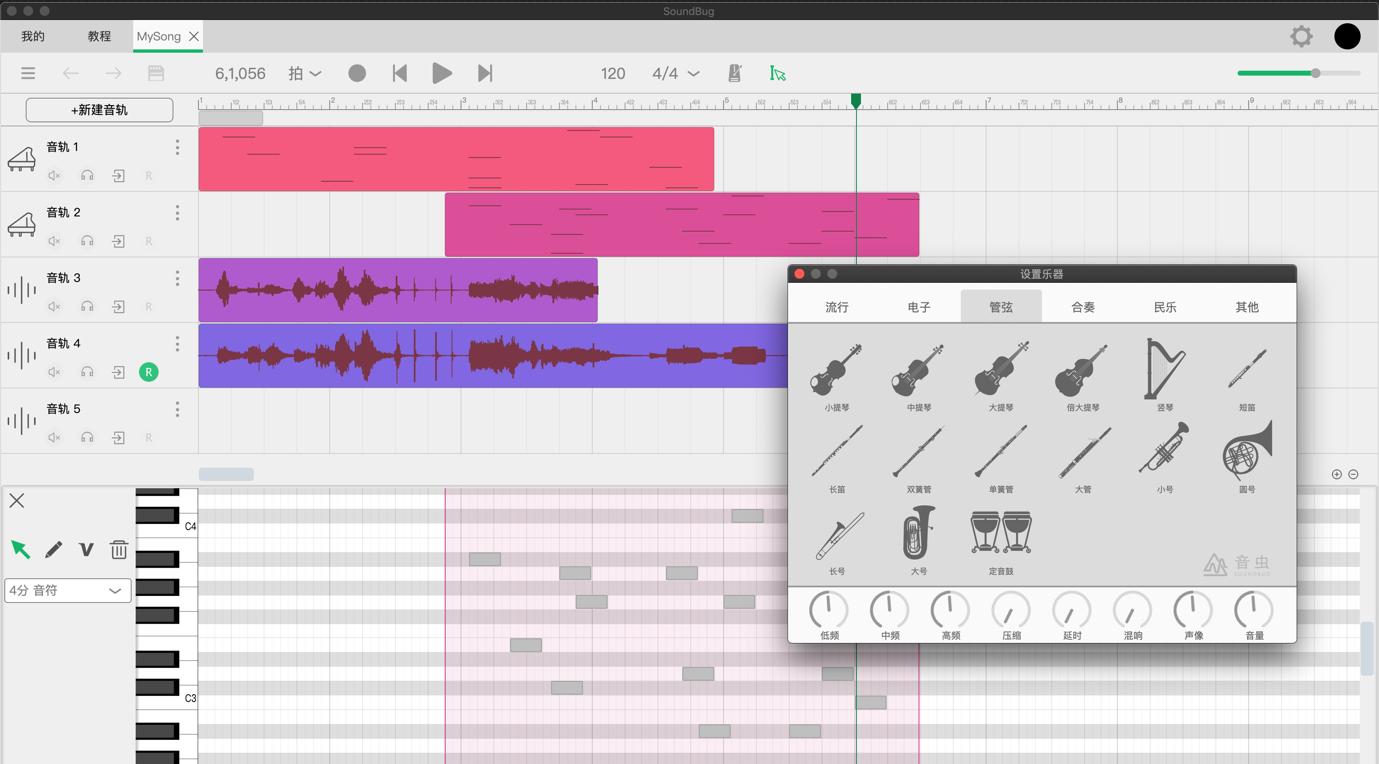The image size is (1379, 764).
Task: Open the user profile avatar
Action: (1347, 36)
